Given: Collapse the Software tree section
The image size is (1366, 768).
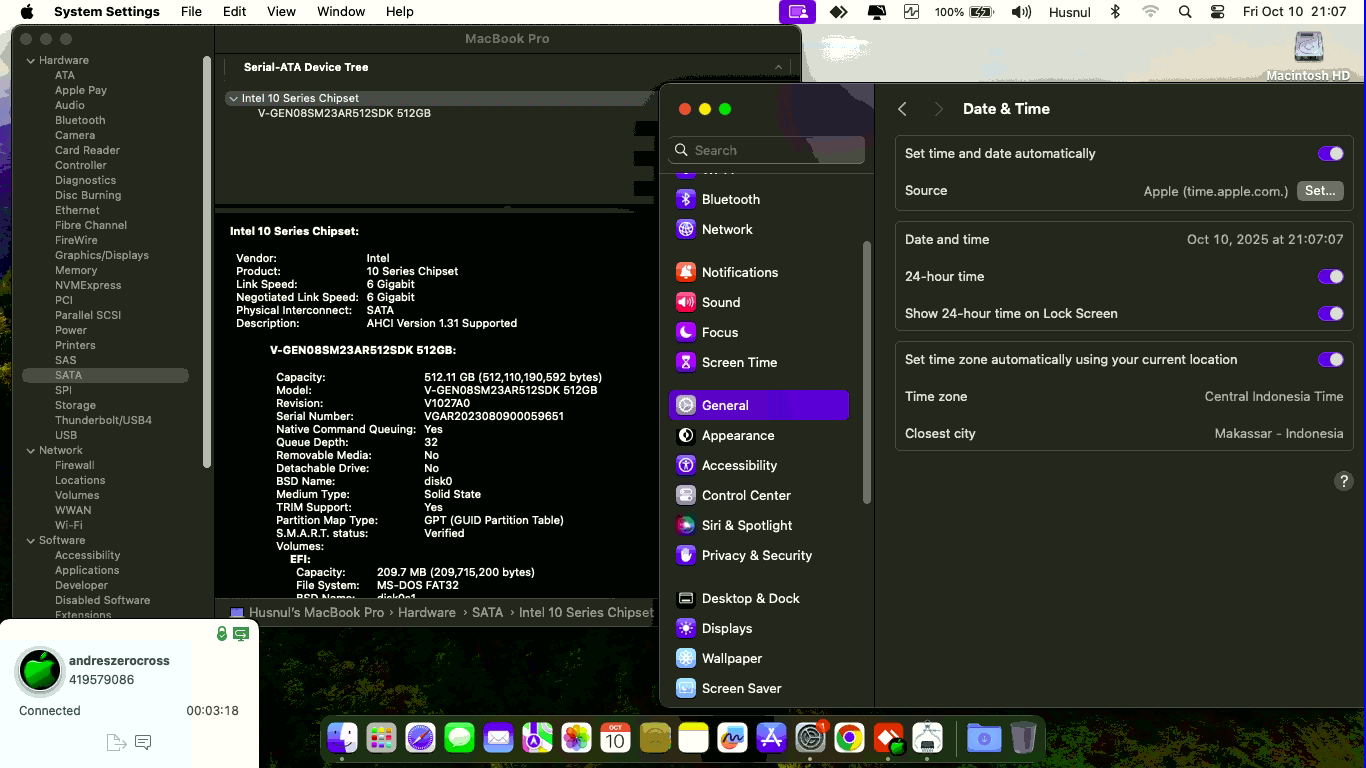Looking at the screenshot, I should pyautogui.click(x=30, y=540).
